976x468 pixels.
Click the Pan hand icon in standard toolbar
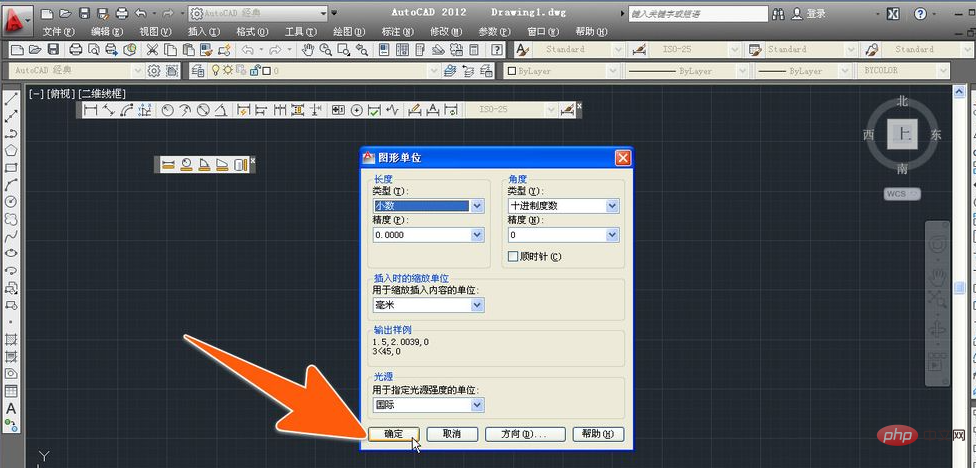[x=307, y=50]
